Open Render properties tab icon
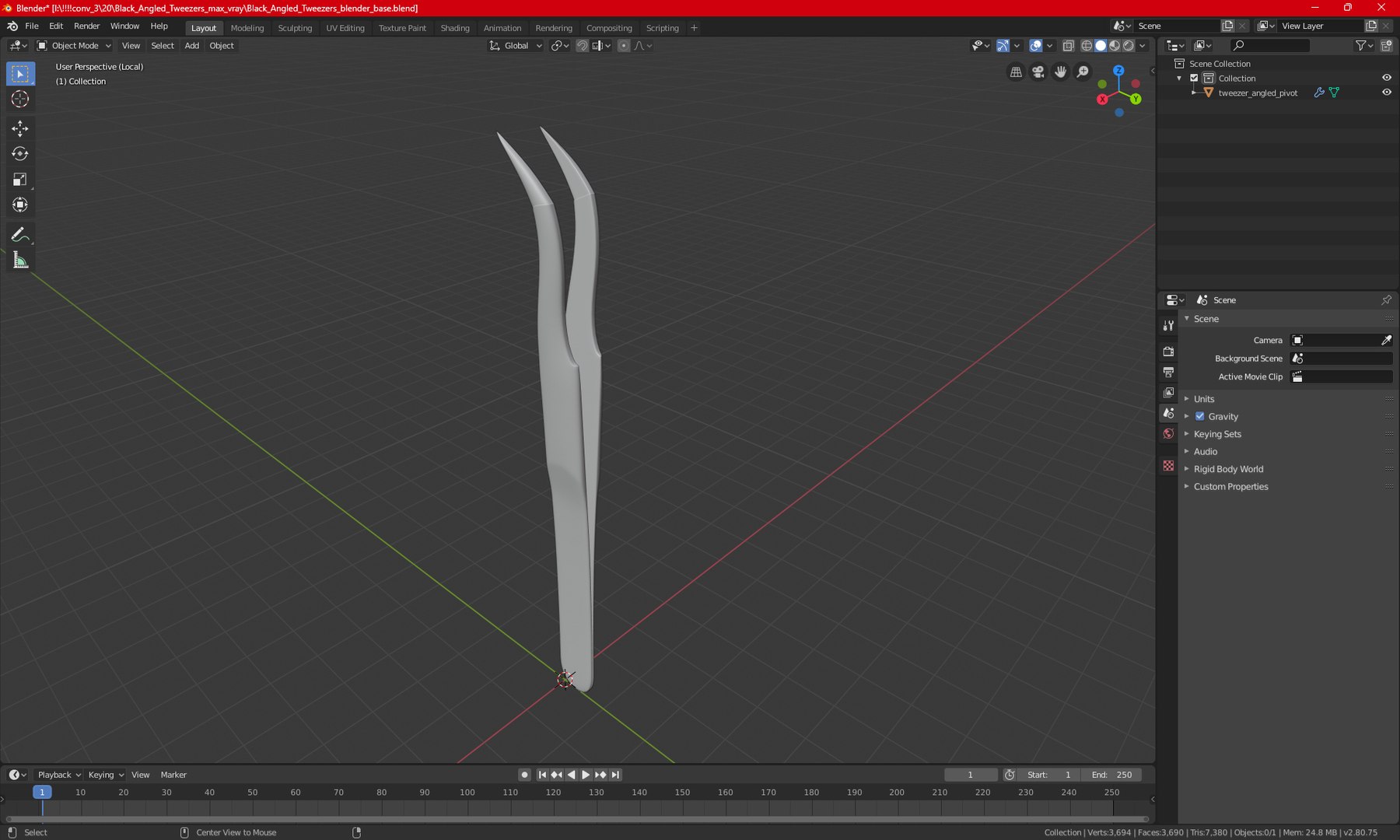Image resolution: width=1400 pixels, height=840 pixels. coord(1168,352)
